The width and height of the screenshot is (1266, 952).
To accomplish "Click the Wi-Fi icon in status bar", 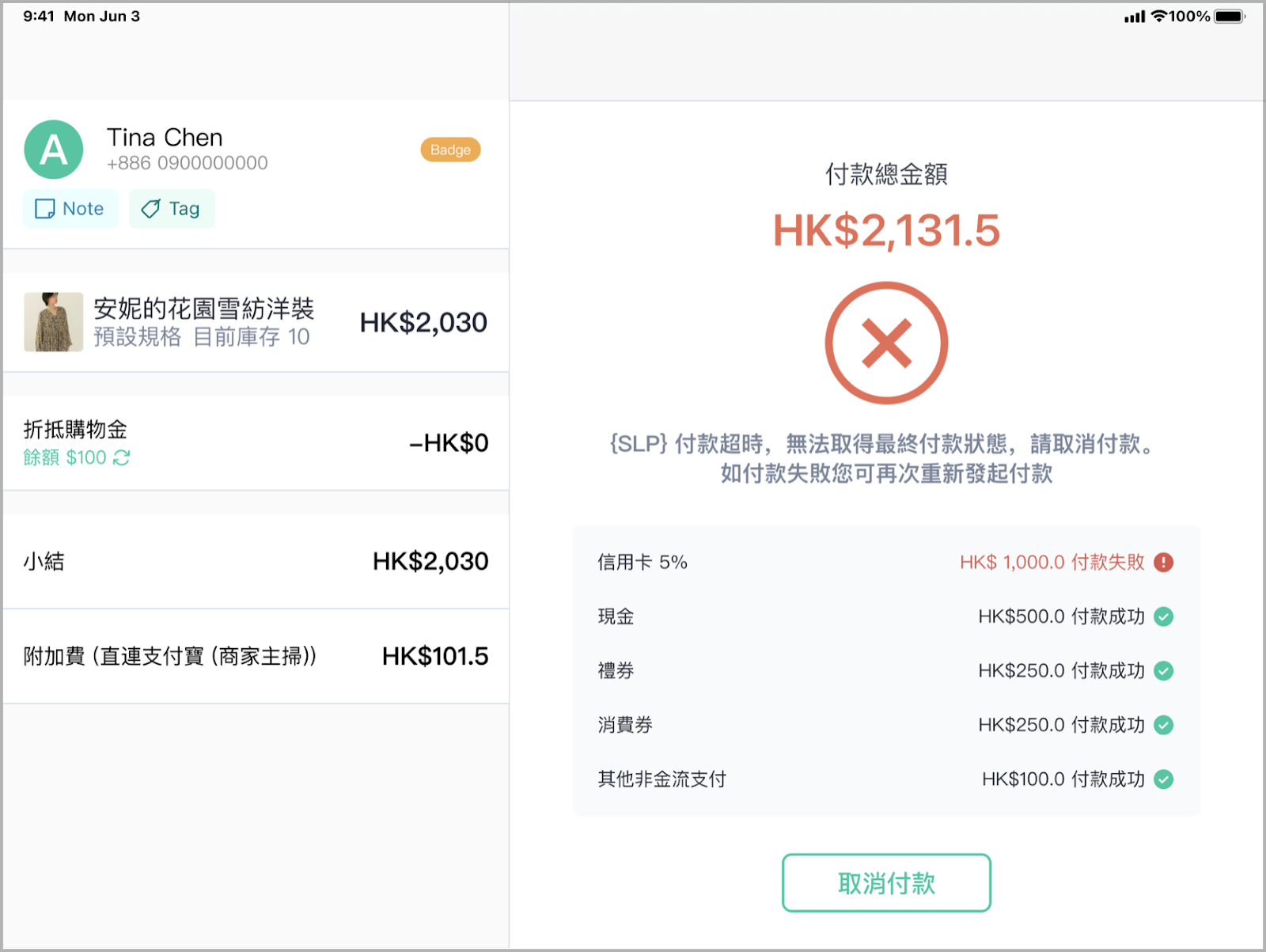I will tap(1159, 16).
